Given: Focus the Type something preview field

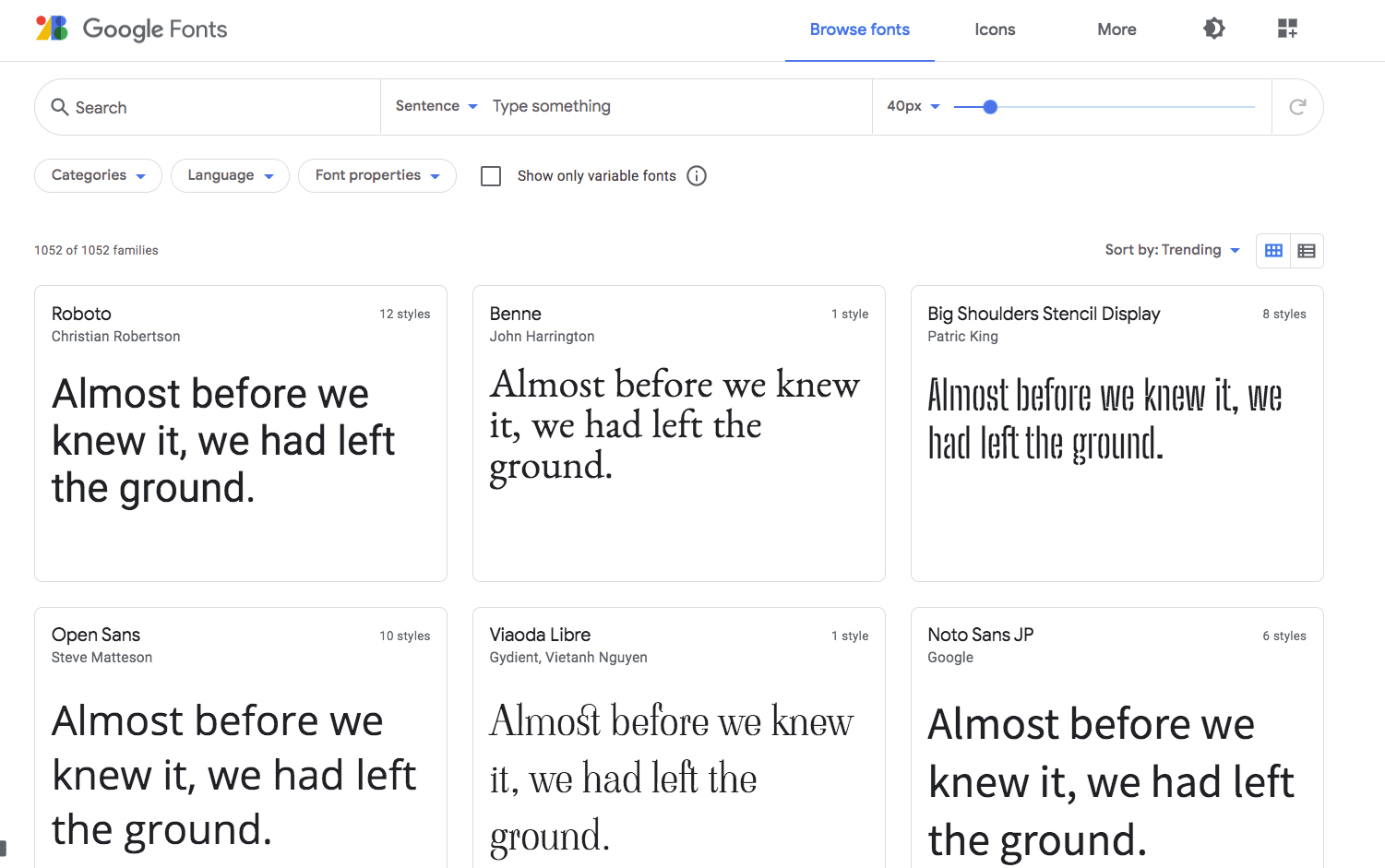Looking at the screenshot, I should [x=678, y=106].
